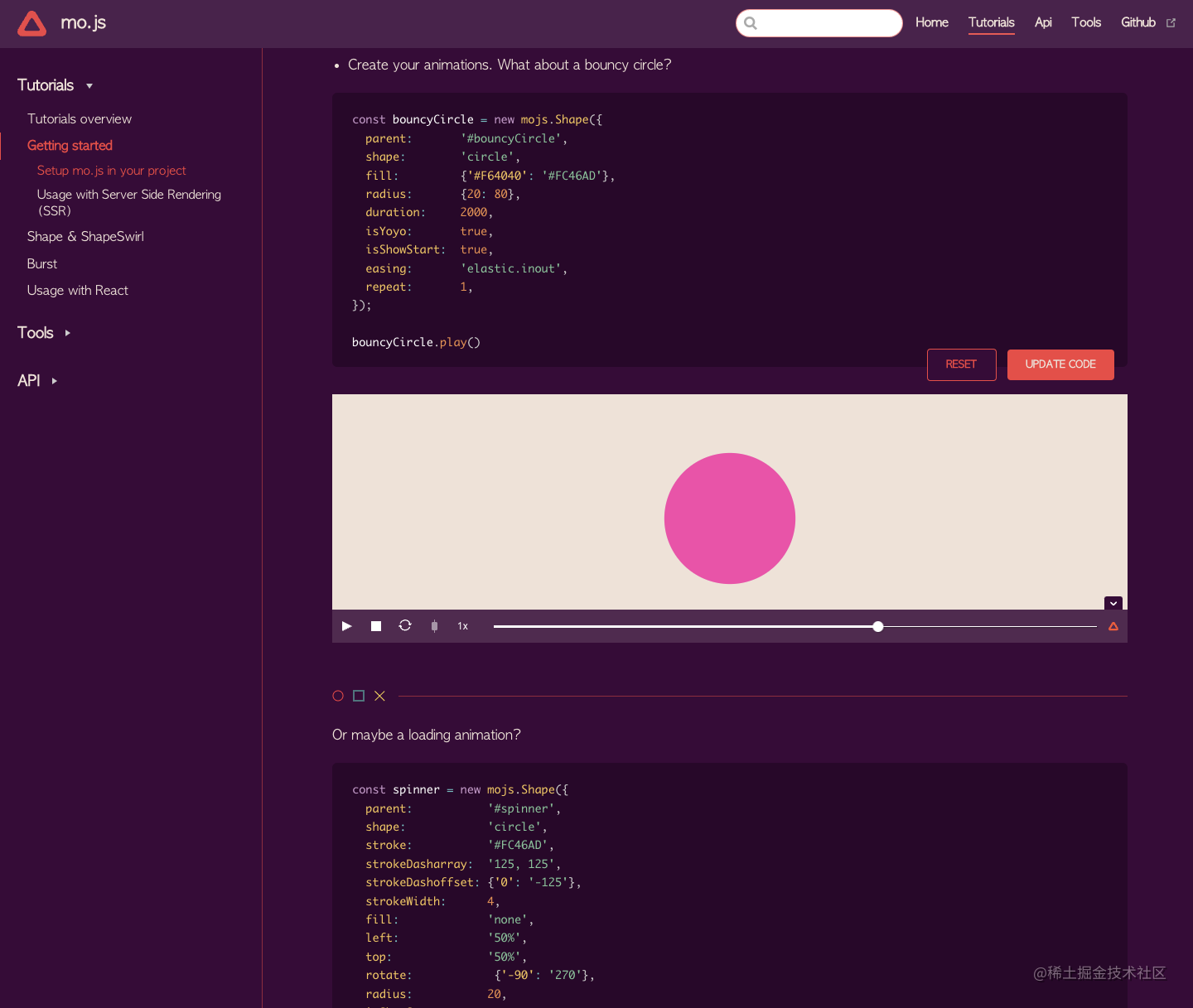Click the strokeWidth value 4
This screenshot has height=1008, width=1193.
(490, 902)
